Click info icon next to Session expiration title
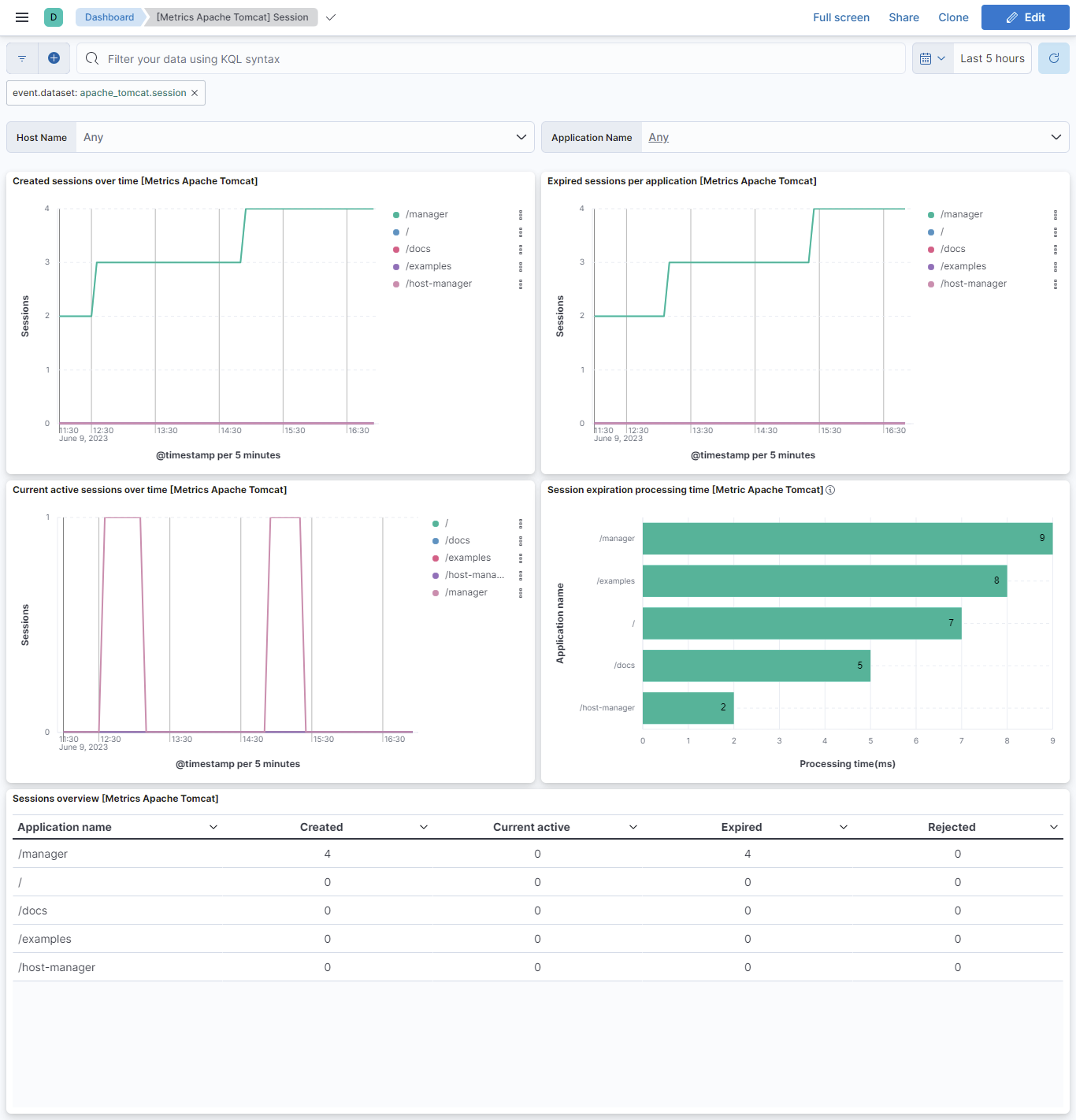The height and width of the screenshot is (1120, 1076). click(x=830, y=490)
